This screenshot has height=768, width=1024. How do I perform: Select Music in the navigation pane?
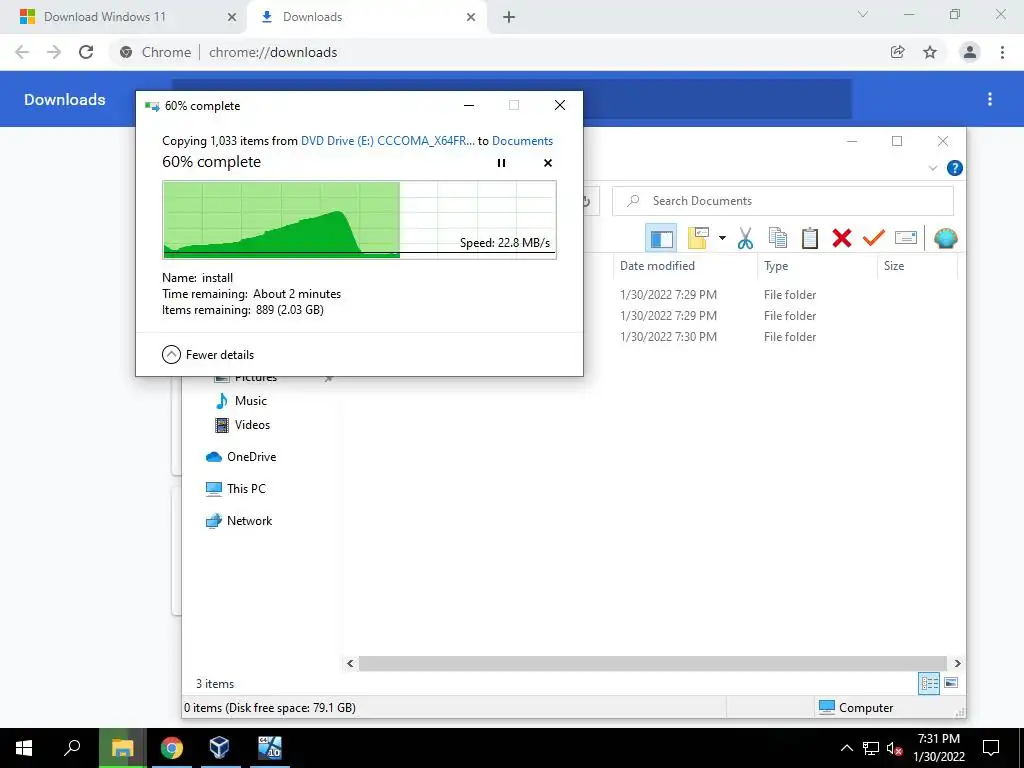point(241,401)
